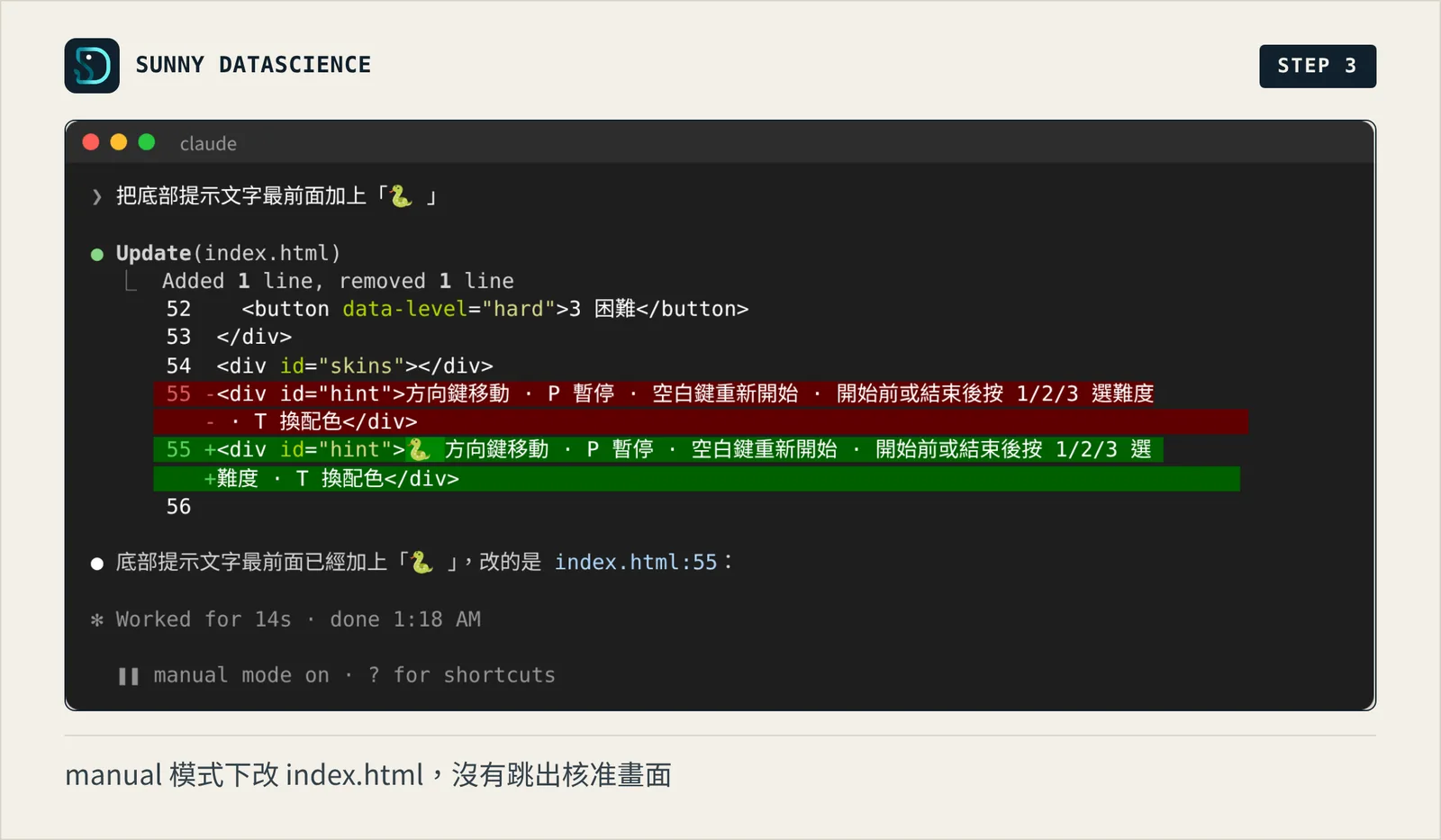
Task: Click the user prompt text 把底部提示文字最前面加上
Action: (x=241, y=196)
